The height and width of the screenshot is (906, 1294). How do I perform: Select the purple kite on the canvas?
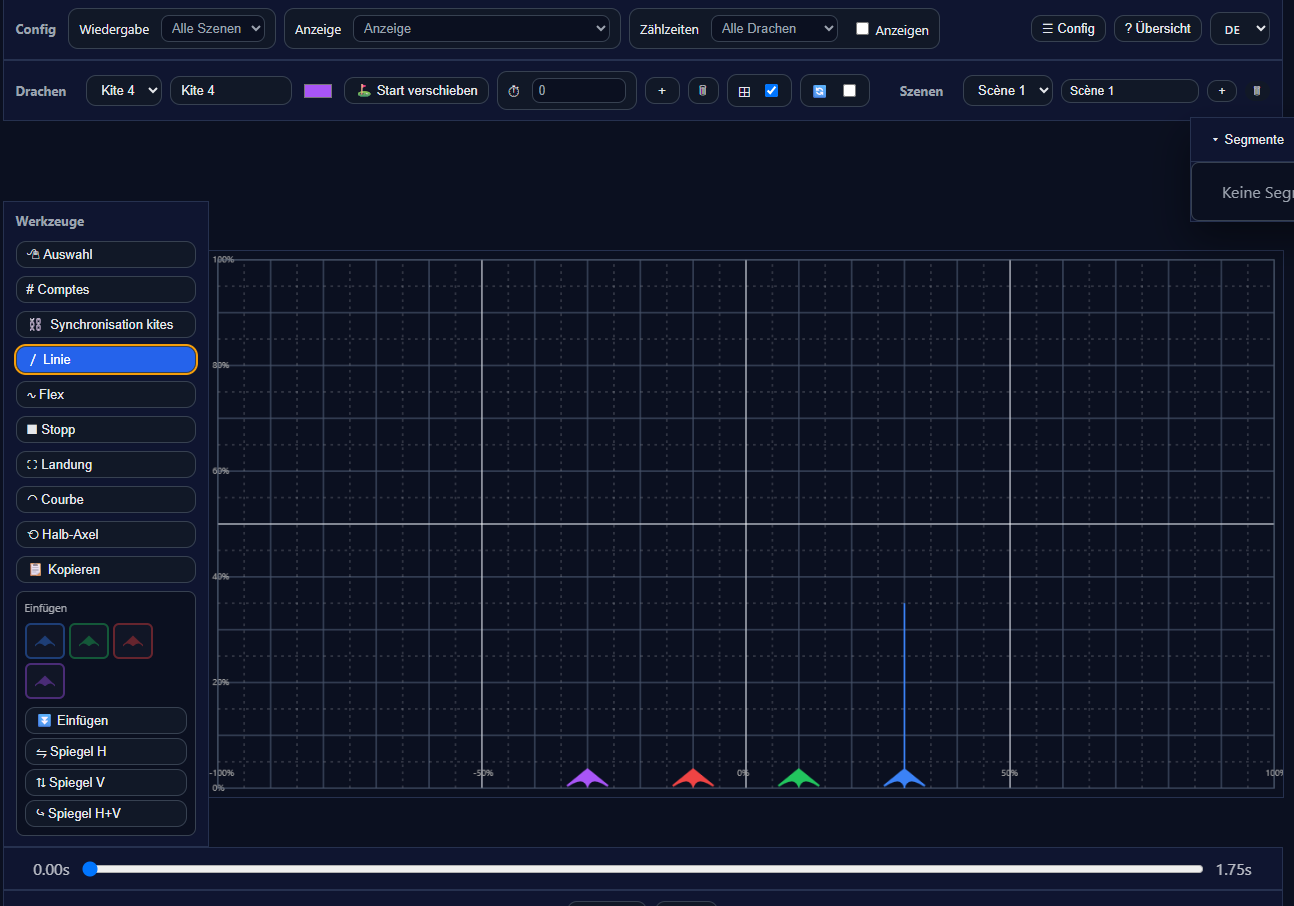click(587, 778)
